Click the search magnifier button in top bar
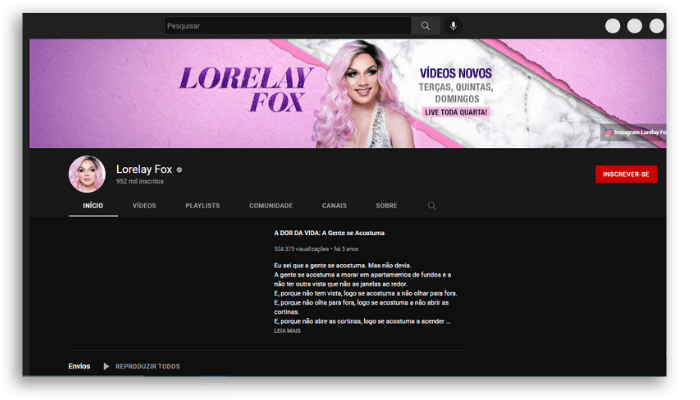This screenshot has height=400, width=700. point(425,26)
